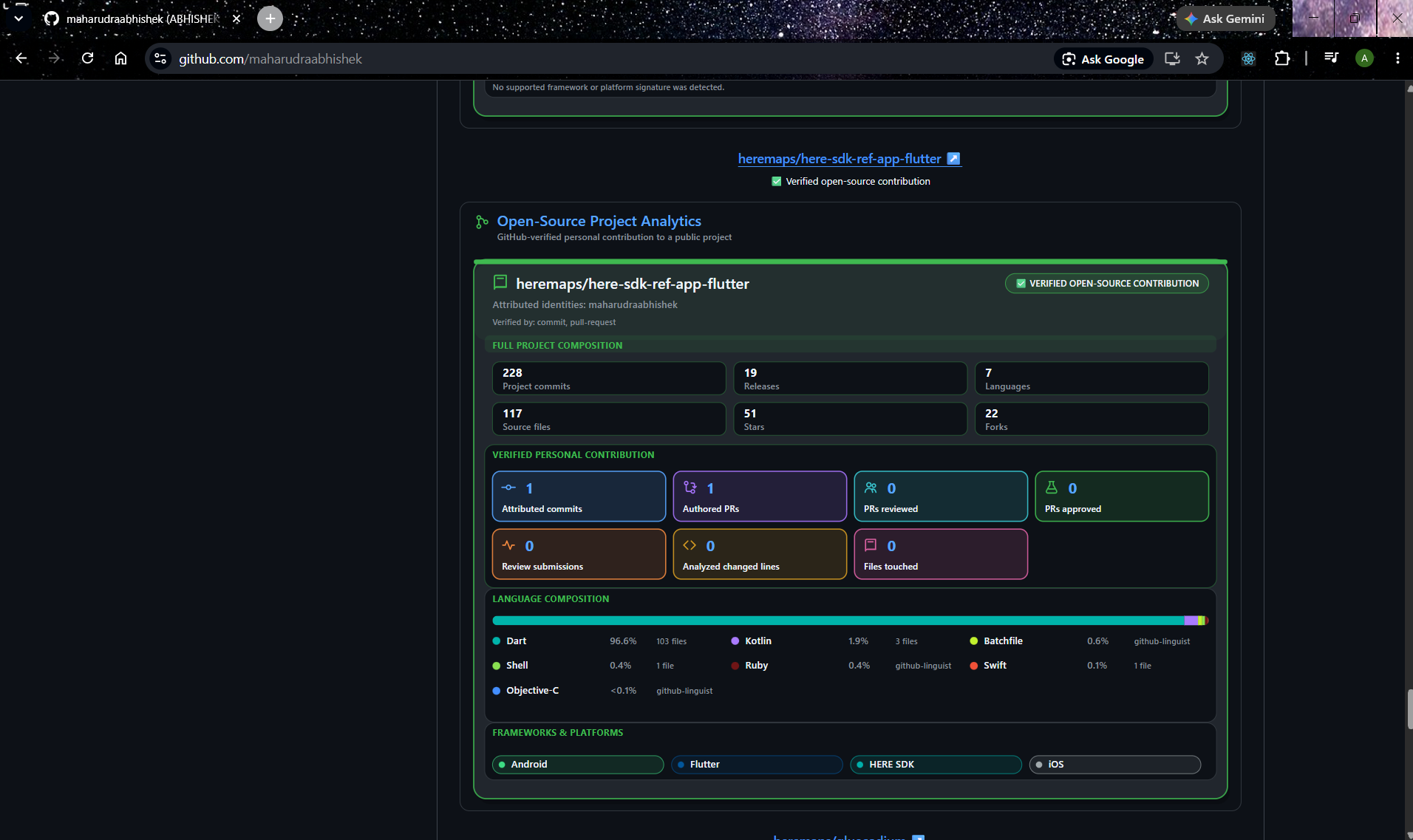The image size is (1413, 840).
Task: Open a new browser tab
Action: 270,18
